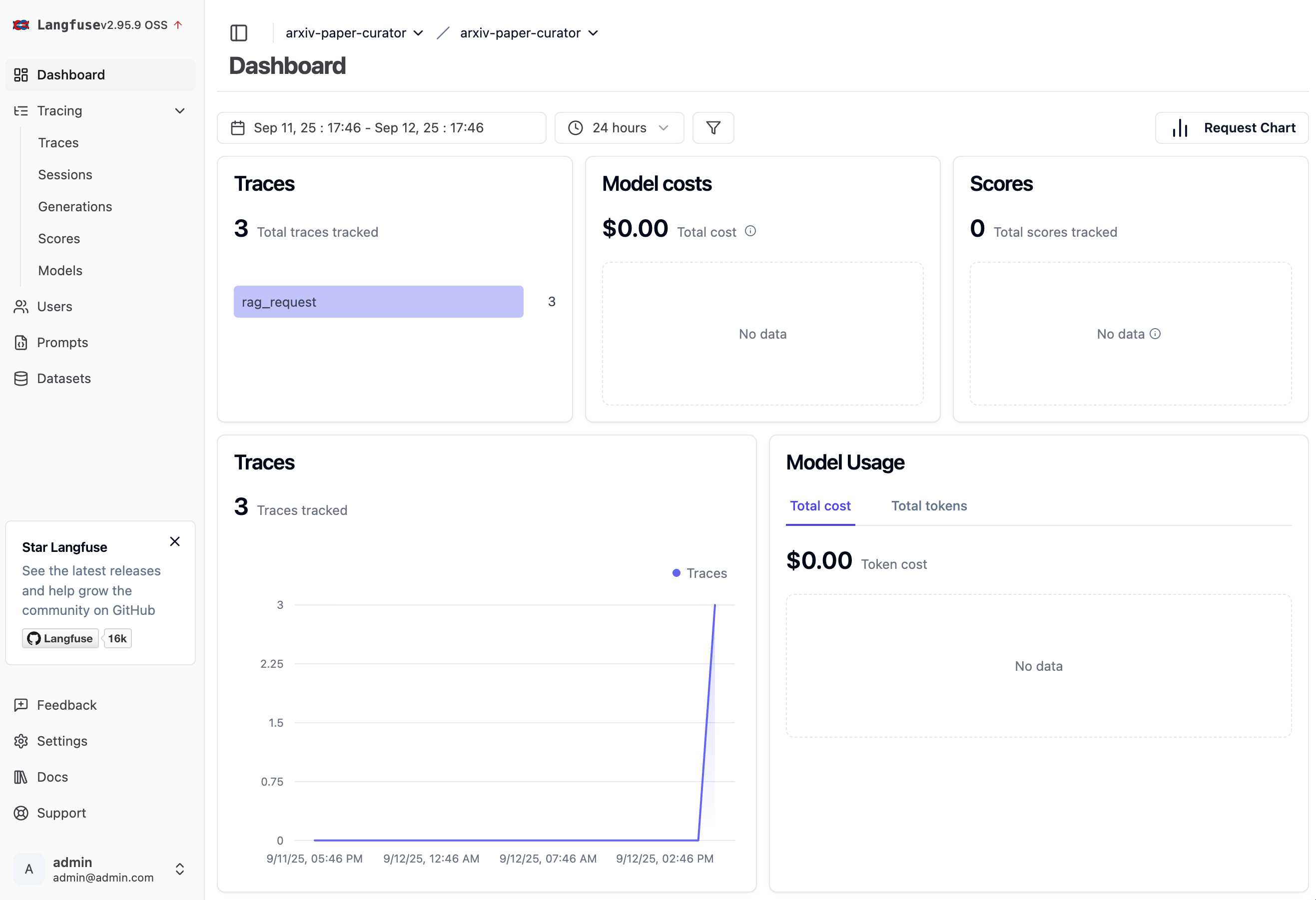This screenshot has width=1316, height=900.
Task: Open the organization arxiv-paper-curator dropdown
Action: (x=355, y=33)
